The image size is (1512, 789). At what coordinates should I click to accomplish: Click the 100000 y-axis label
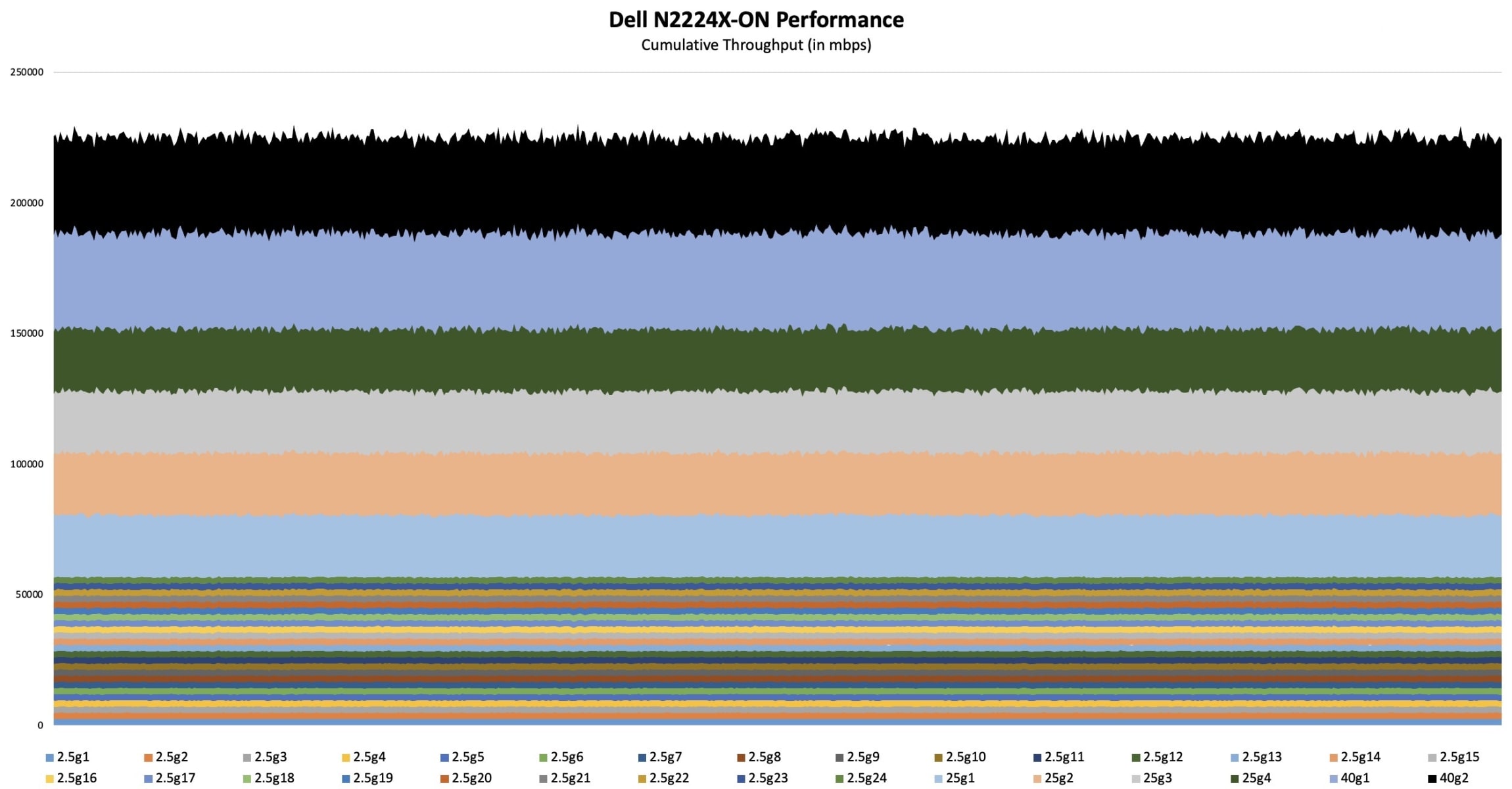[x=27, y=464]
